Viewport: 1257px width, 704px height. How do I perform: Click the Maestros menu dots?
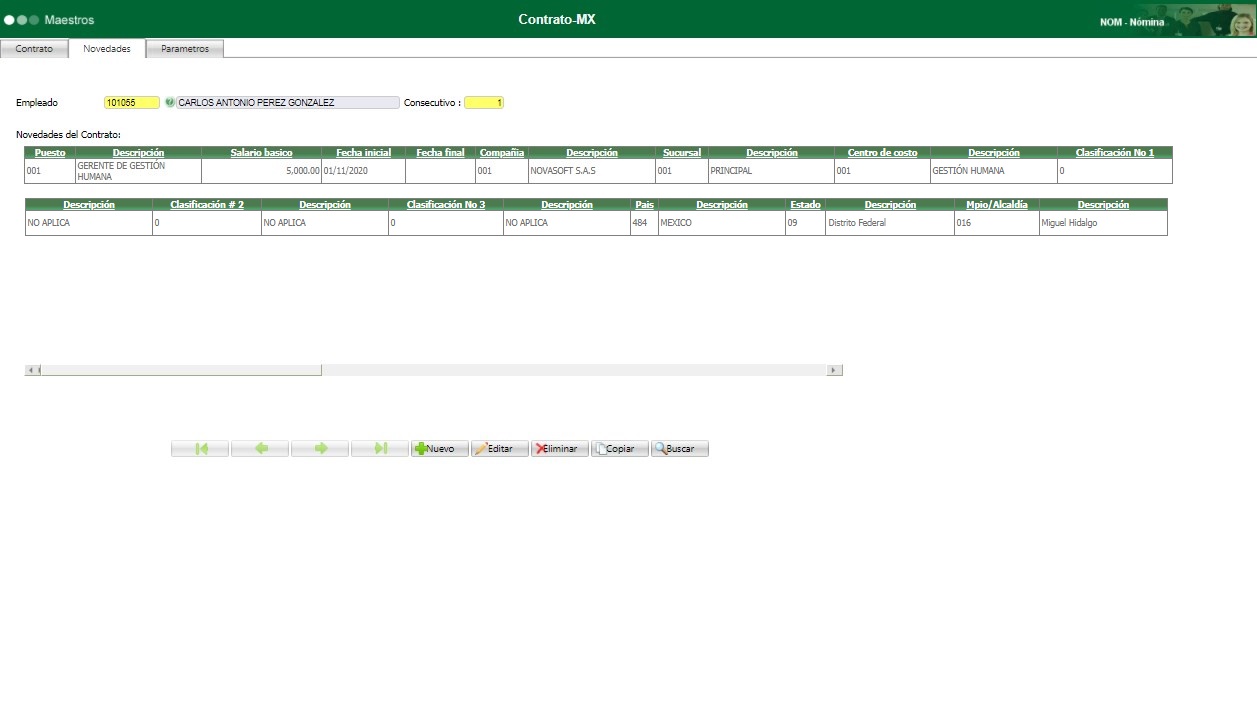pyautogui.click(x=21, y=20)
